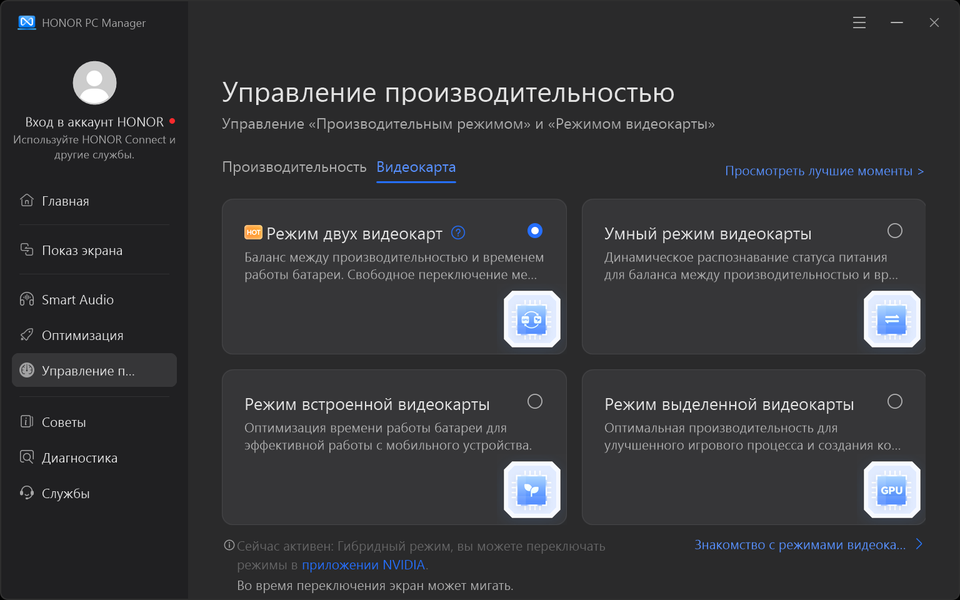Open Показ экрана in the sidebar
The height and width of the screenshot is (600, 960).
pyautogui.click(x=94, y=250)
